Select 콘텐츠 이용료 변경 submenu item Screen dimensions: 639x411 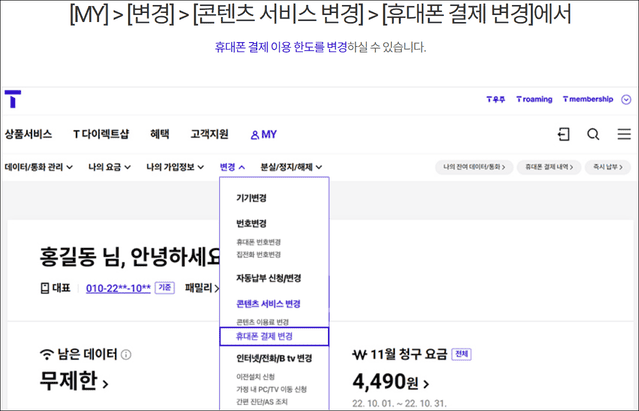click(262, 322)
